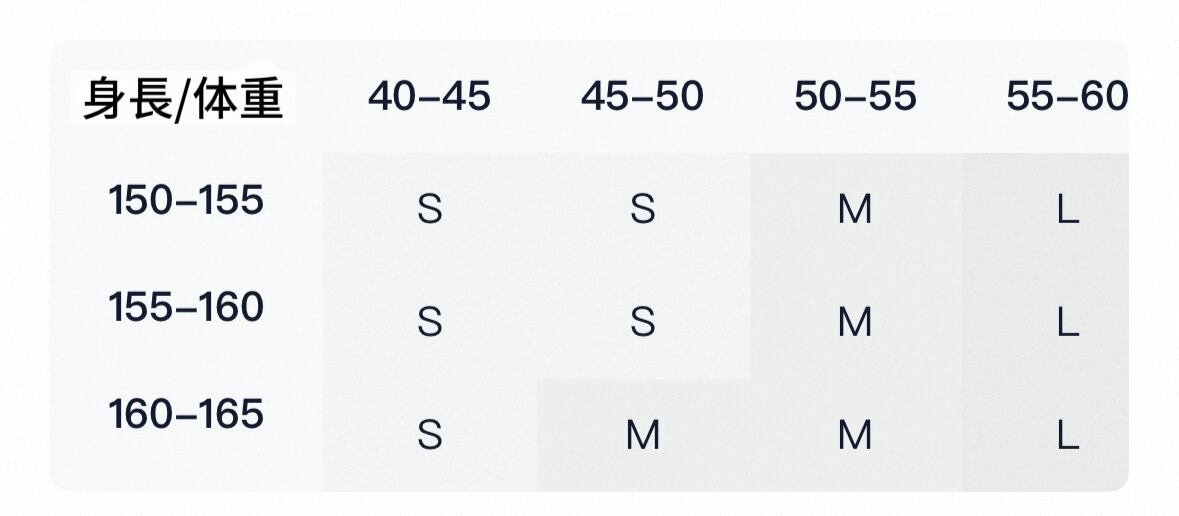Click the 50–55 weight column header

(855, 97)
